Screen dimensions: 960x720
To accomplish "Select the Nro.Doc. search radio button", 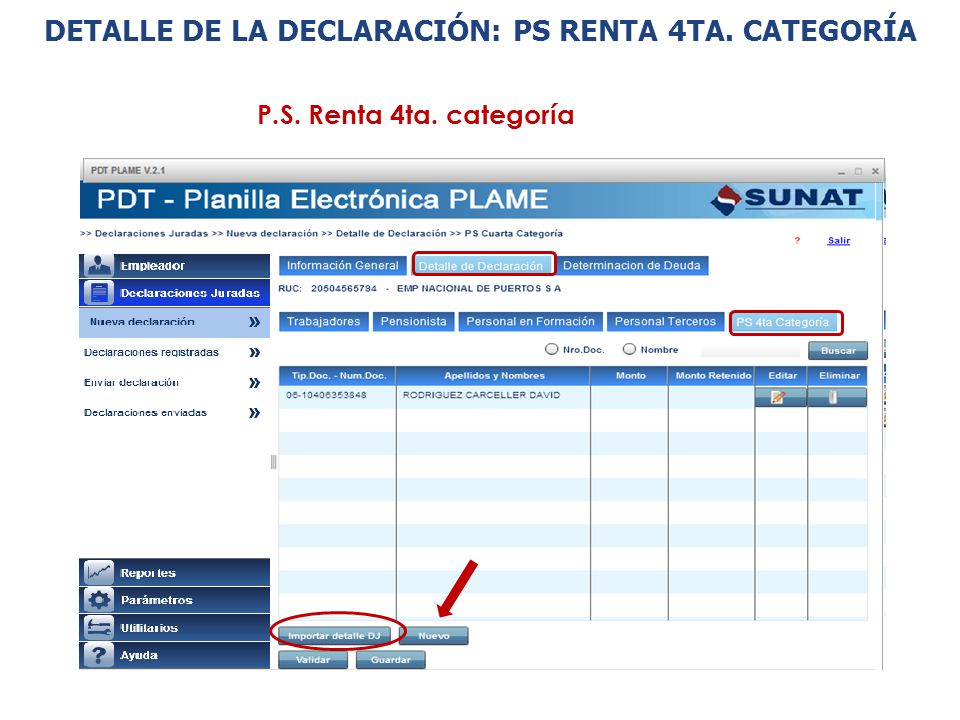I will click(552, 349).
